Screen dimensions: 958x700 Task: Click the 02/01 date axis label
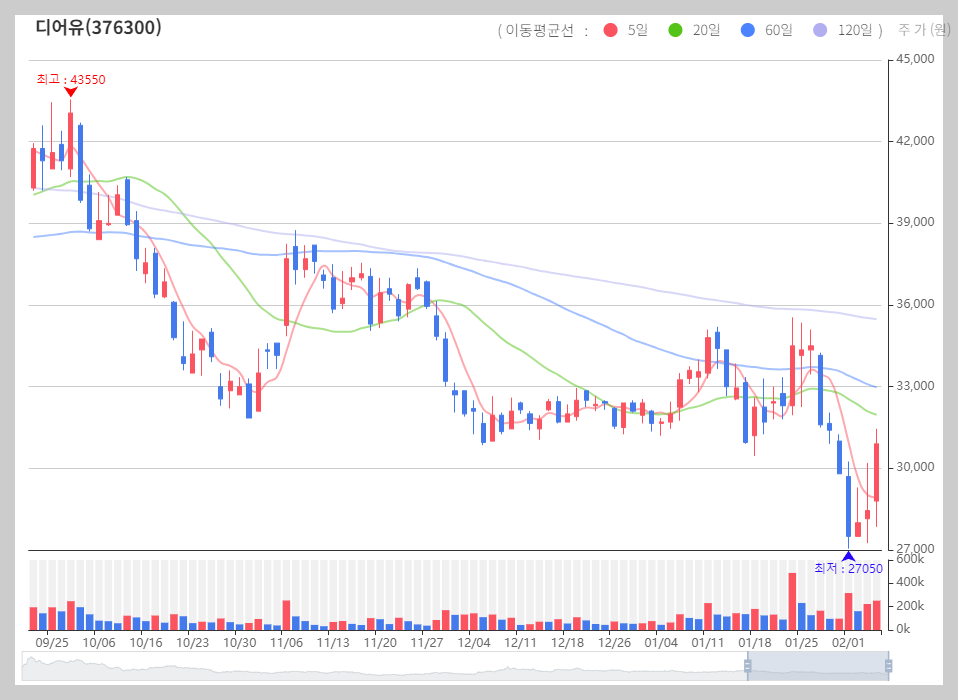point(849,642)
